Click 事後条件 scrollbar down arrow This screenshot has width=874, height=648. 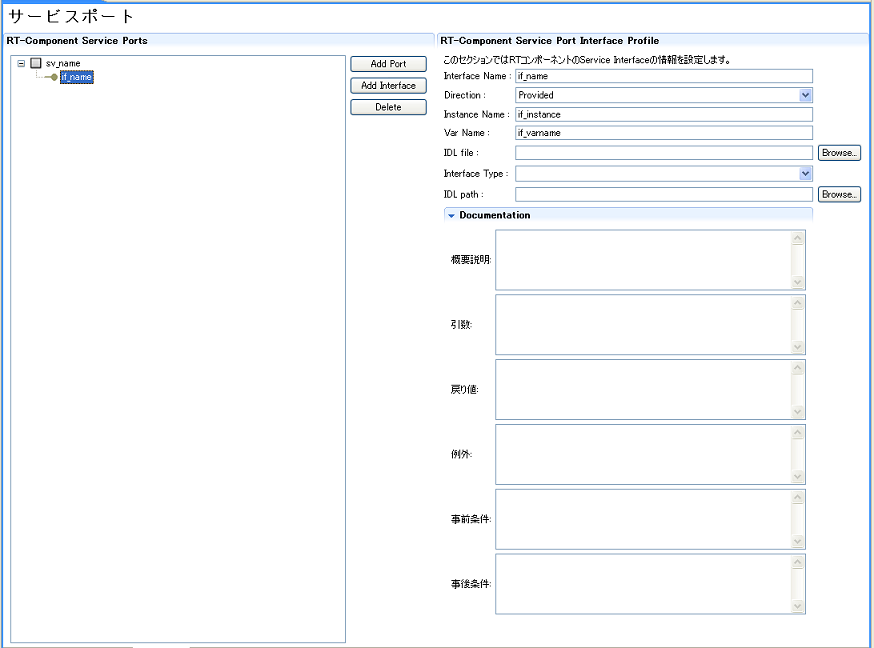click(x=798, y=606)
